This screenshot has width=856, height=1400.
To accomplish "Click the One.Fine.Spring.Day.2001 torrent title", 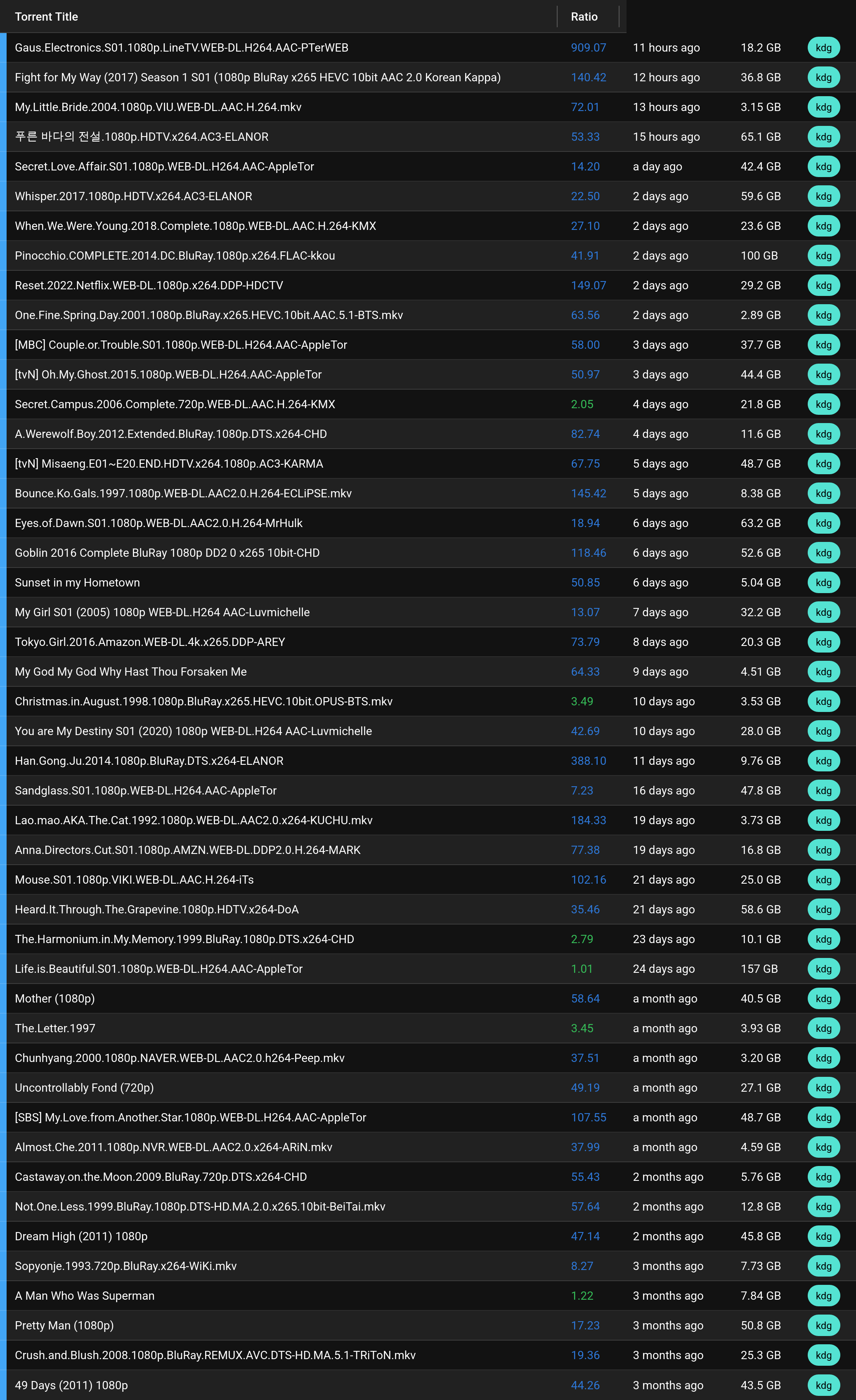I will [x=209, y=315].
